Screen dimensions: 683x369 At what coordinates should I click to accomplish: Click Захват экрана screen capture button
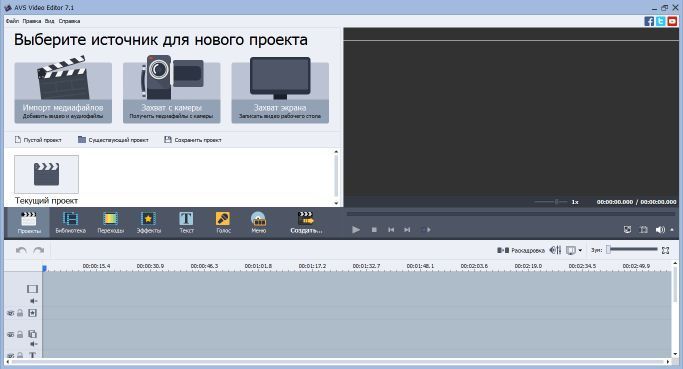tap(280, 92)
